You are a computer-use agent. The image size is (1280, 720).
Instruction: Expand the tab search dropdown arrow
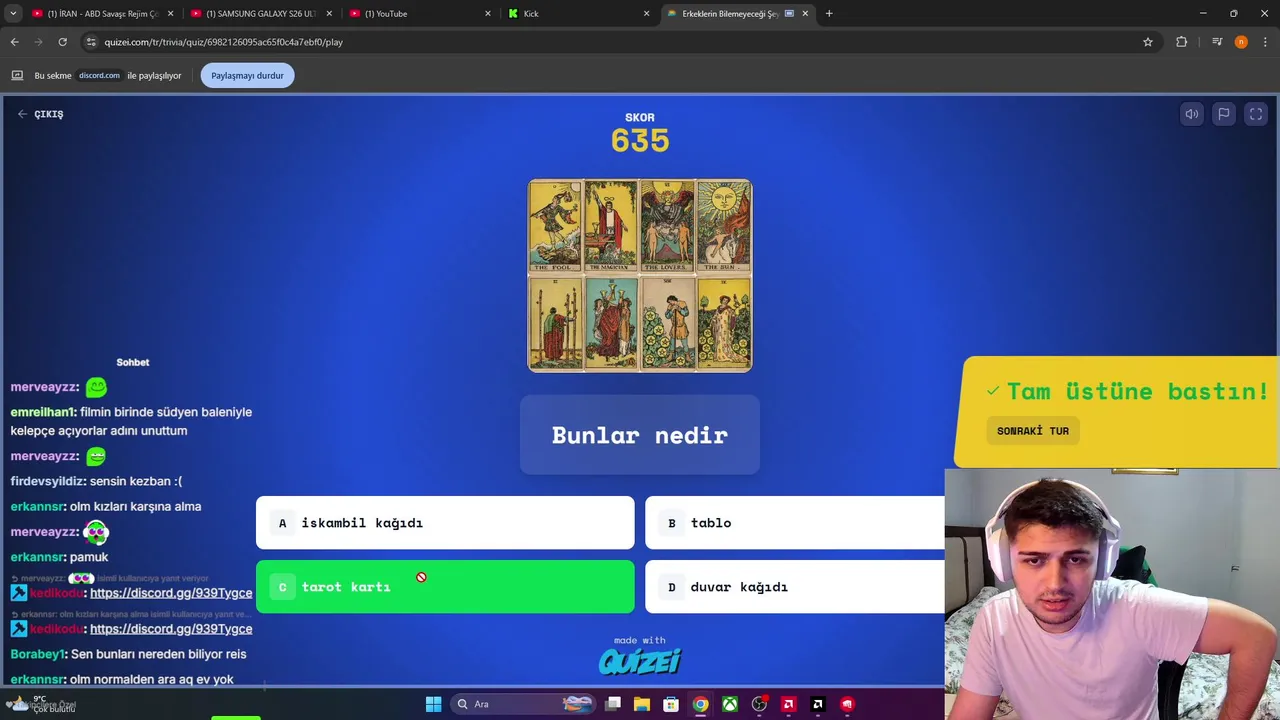coord(13,14)
